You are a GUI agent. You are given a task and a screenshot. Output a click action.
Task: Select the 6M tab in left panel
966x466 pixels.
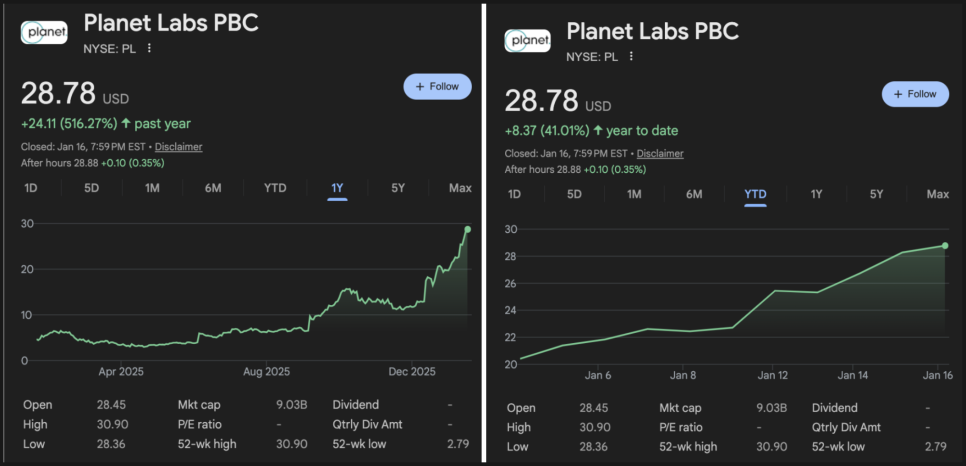pyautogui.click(x=213, y=188)
